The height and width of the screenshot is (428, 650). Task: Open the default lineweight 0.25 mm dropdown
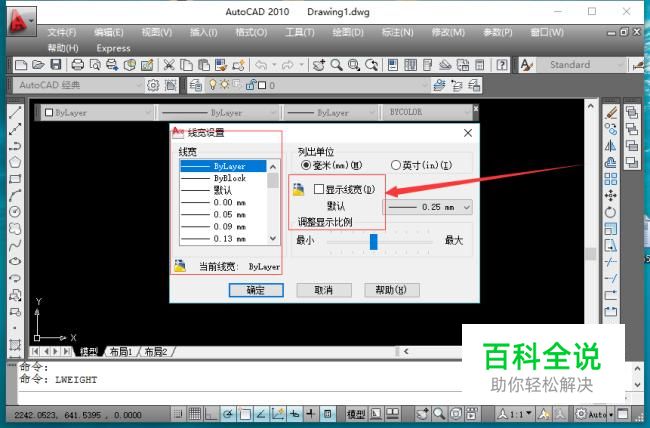point(427,207)
